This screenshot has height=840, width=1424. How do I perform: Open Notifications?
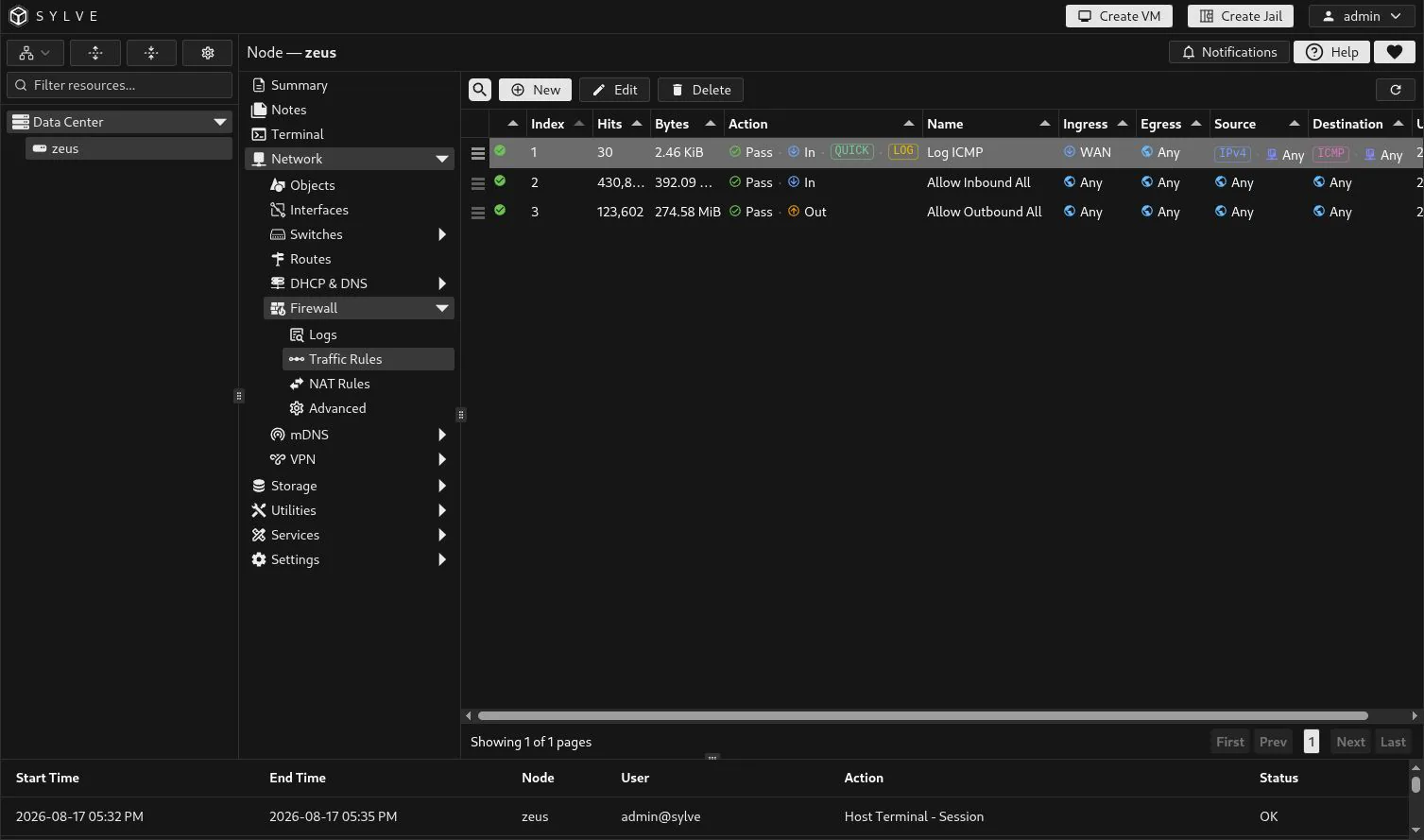pyautogui.click(x=1229, y=52)
